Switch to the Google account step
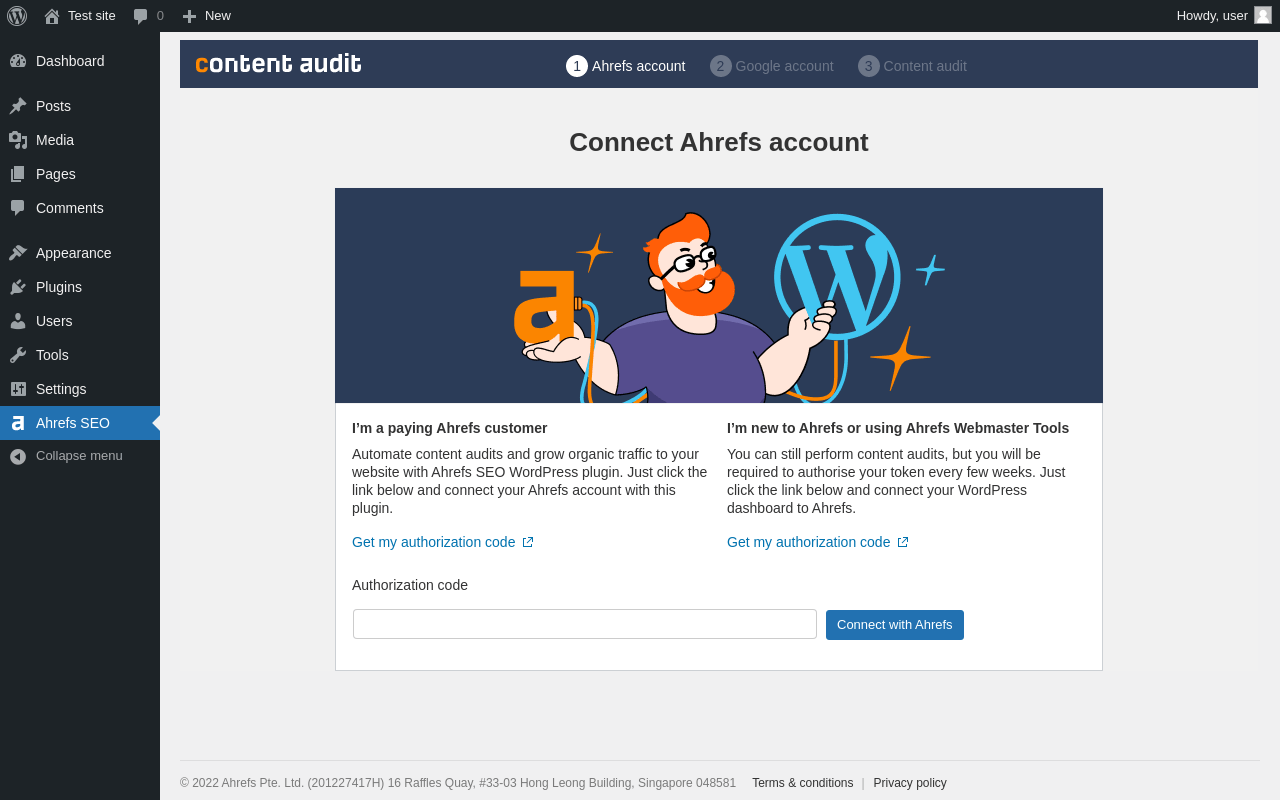This screenshot has height=800, width=1280. tap(772, 66)
